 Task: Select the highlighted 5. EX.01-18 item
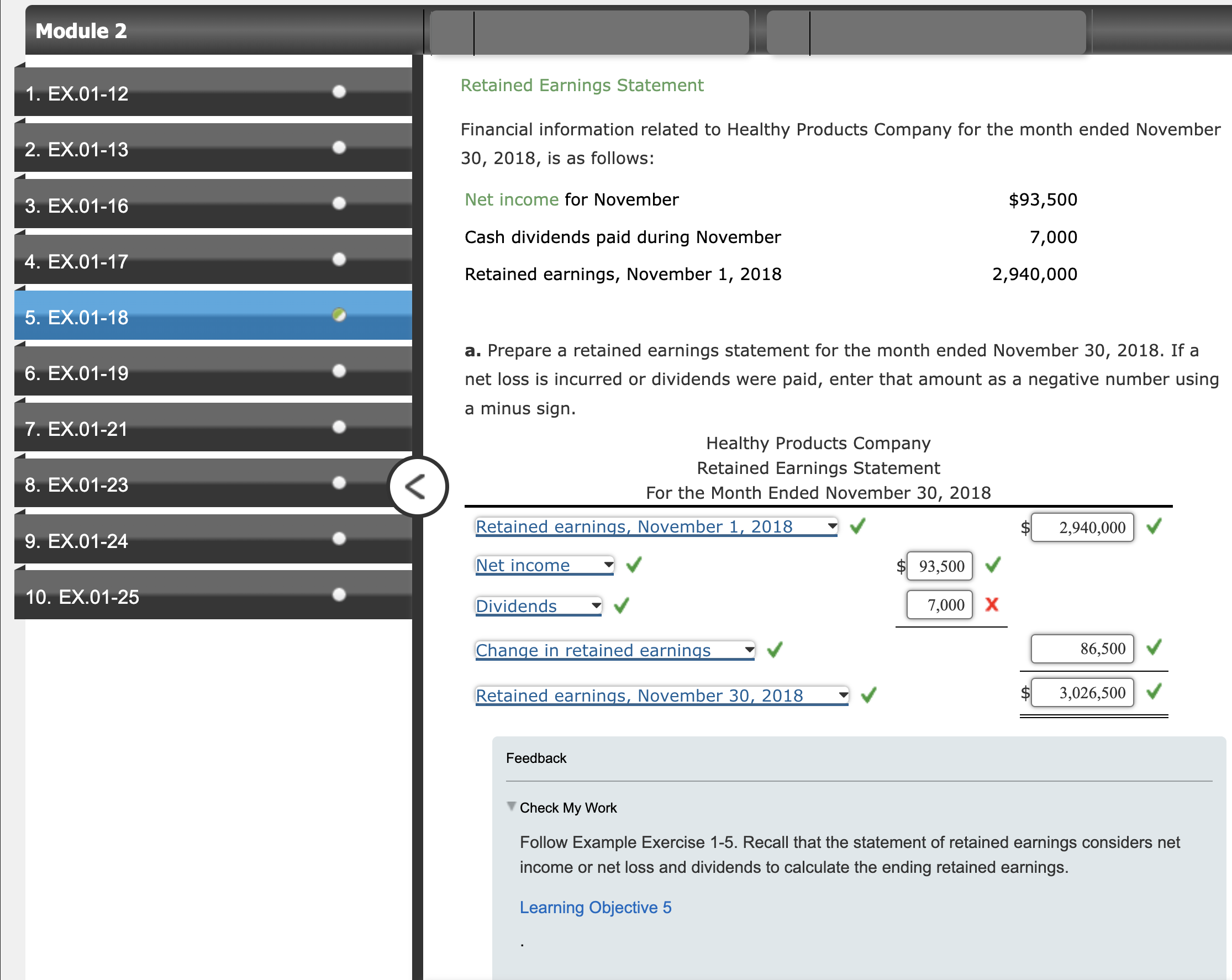coord(213,315)
